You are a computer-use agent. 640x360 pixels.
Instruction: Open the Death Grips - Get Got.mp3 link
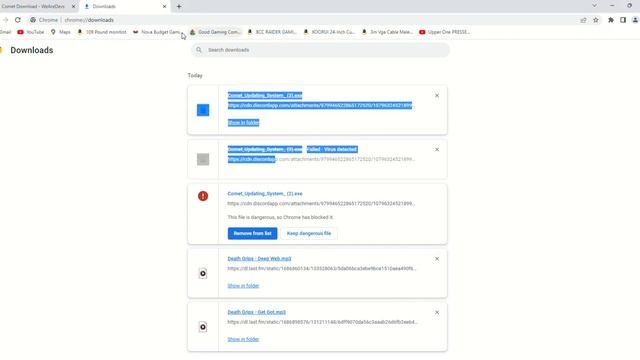(x=256, y=312)
